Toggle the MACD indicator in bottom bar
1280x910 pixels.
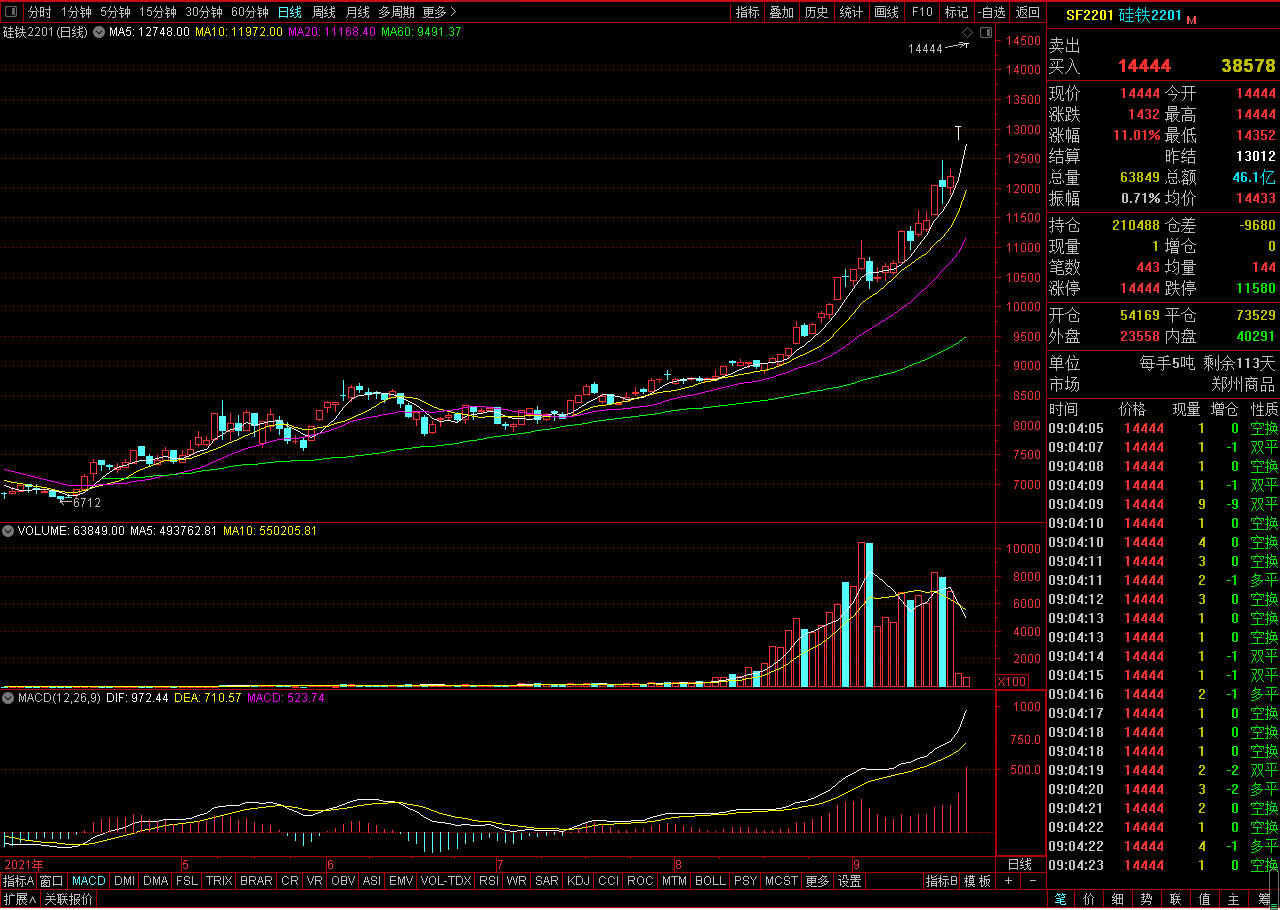click(x=88, y=881)
